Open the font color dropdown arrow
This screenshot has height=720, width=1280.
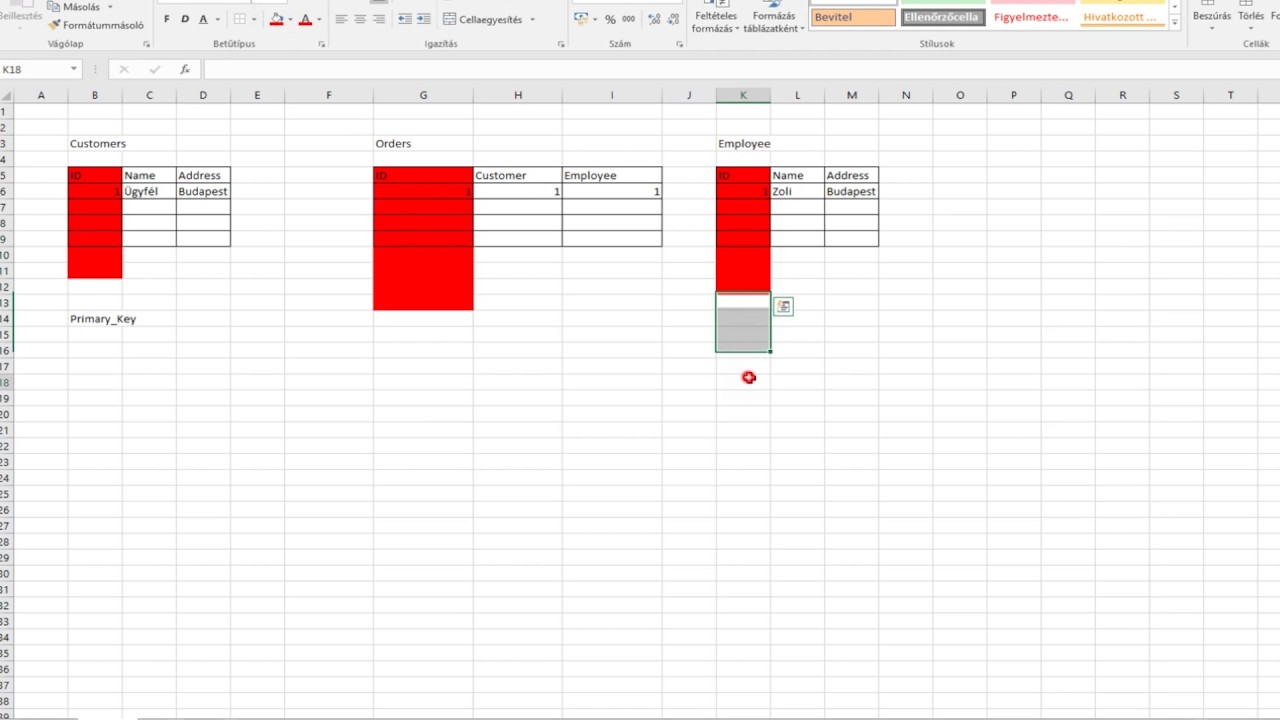click(x=319, y=19)
